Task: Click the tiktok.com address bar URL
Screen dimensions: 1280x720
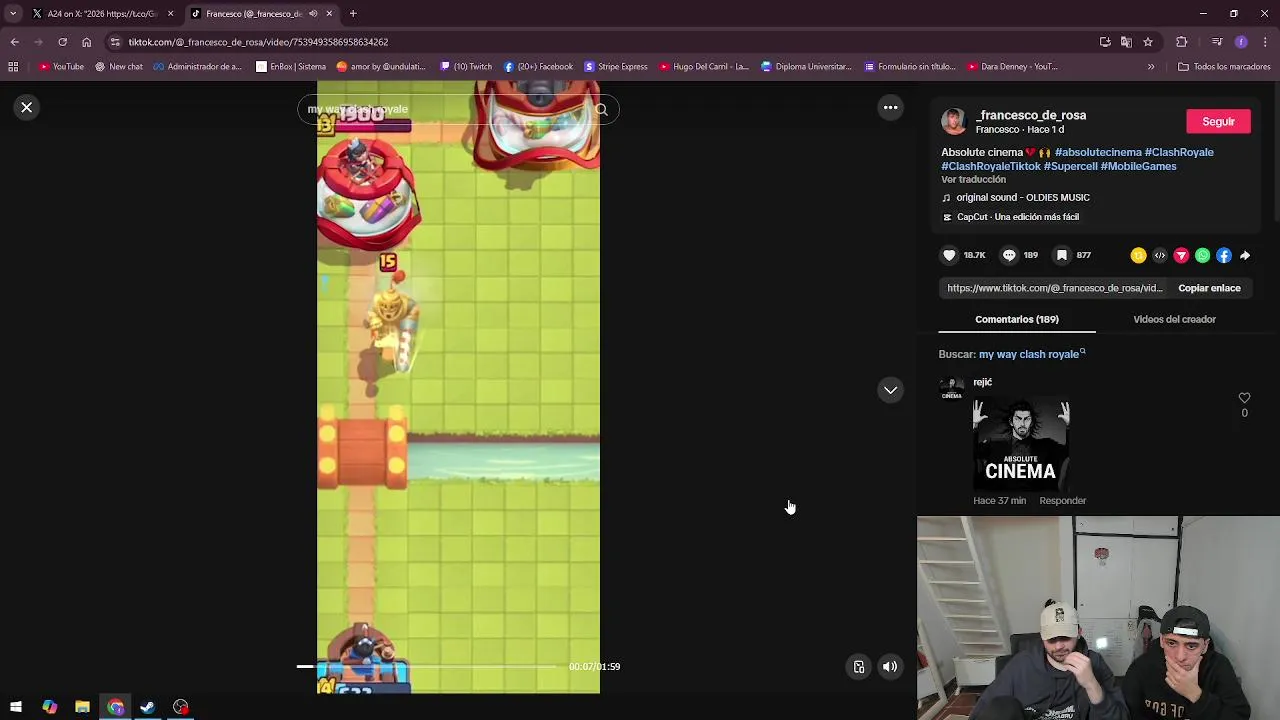Action: pos(258,42)
